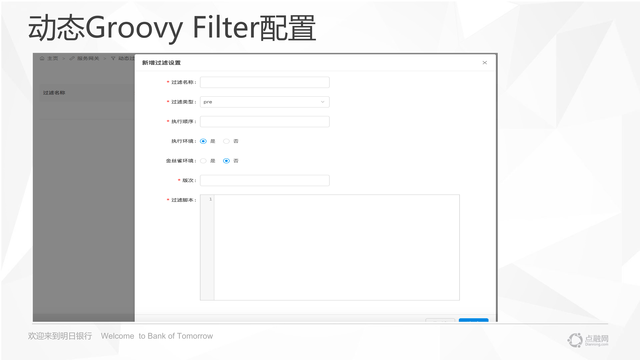Click line number 1 in script editor gutter
Image resolution: width=640 pixels, height=360 pixels.
click(211, 199)
